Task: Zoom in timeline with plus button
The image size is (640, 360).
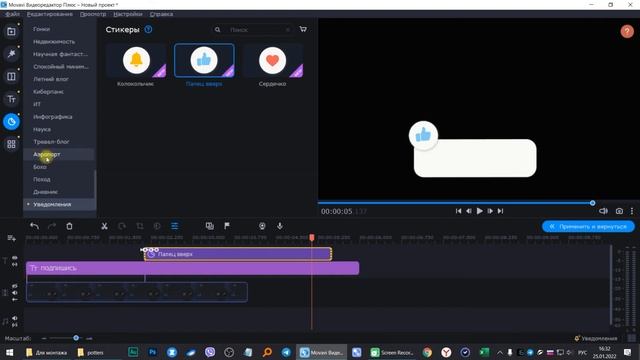Action: point(89,338)
